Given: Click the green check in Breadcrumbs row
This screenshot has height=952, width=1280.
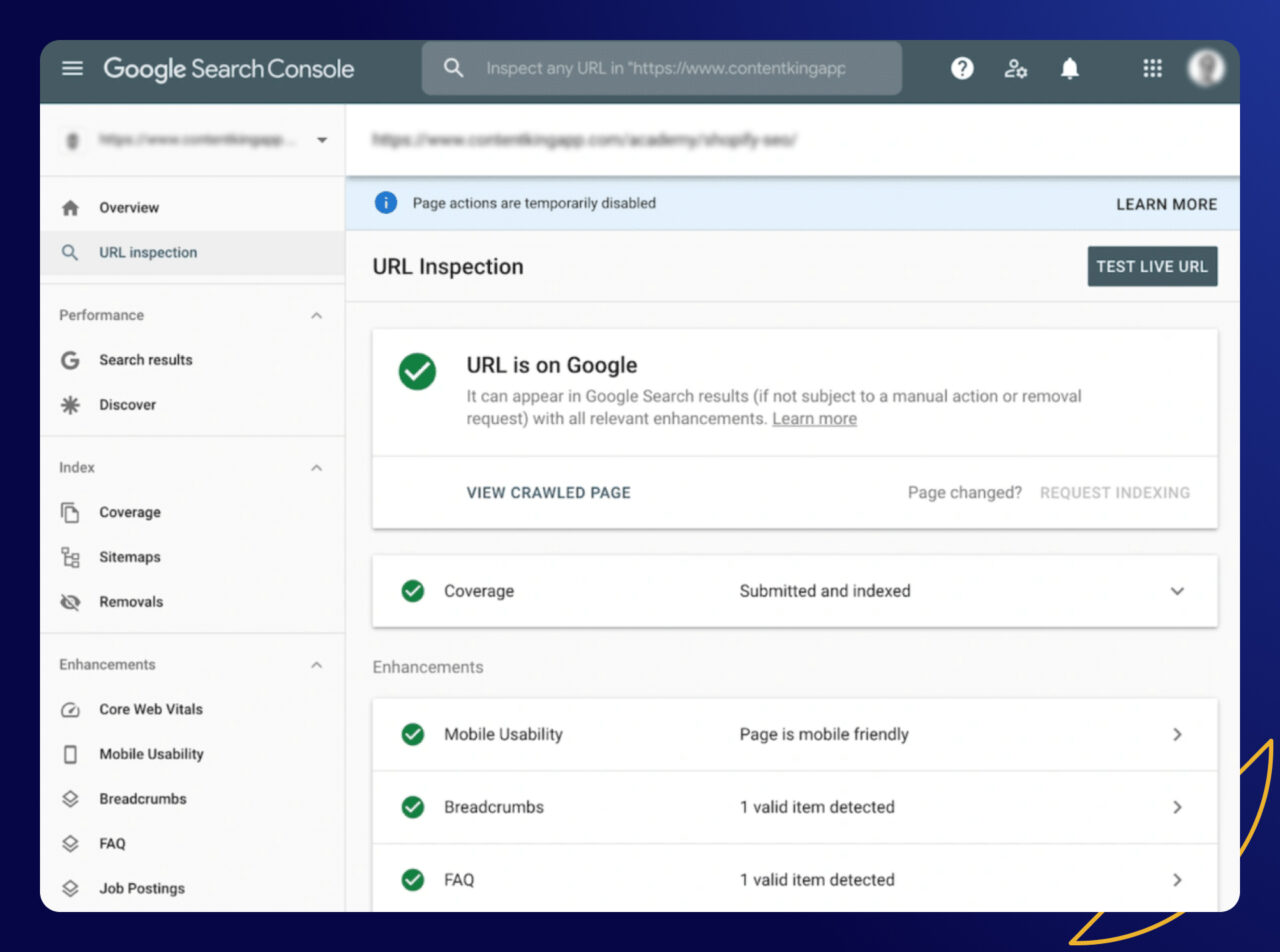Looking at the screenshot, I should coord(412,807).
